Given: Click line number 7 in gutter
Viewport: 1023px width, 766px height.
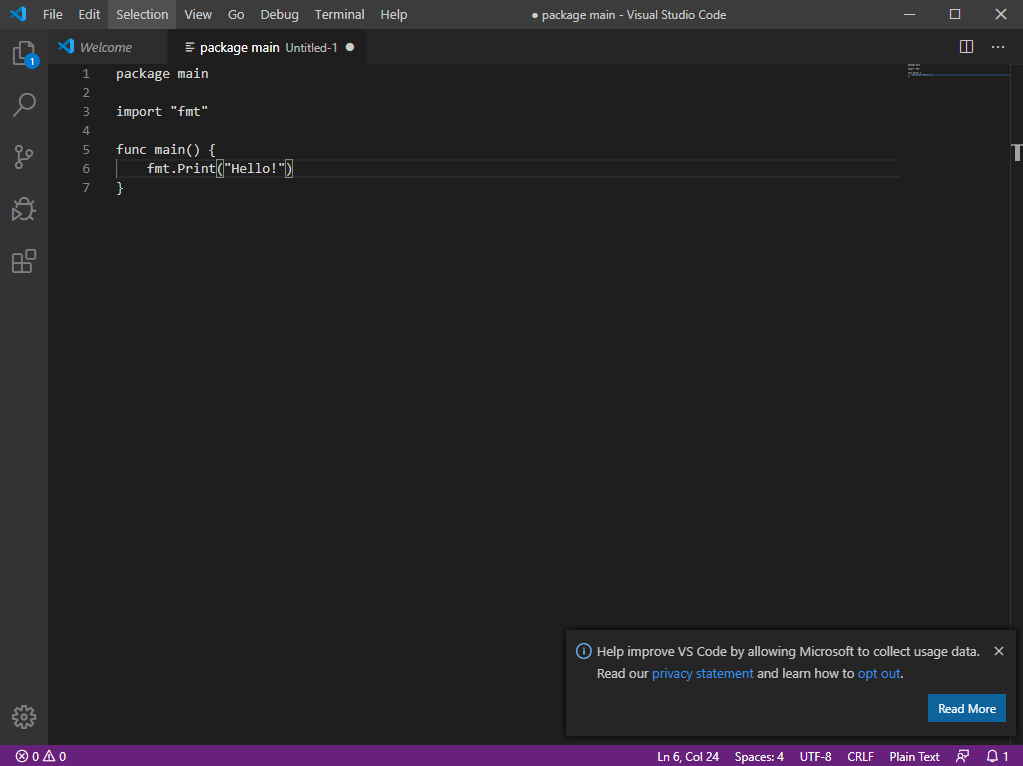Looking at the screenshot, I should pyautogui.click(x=85, y=187).
